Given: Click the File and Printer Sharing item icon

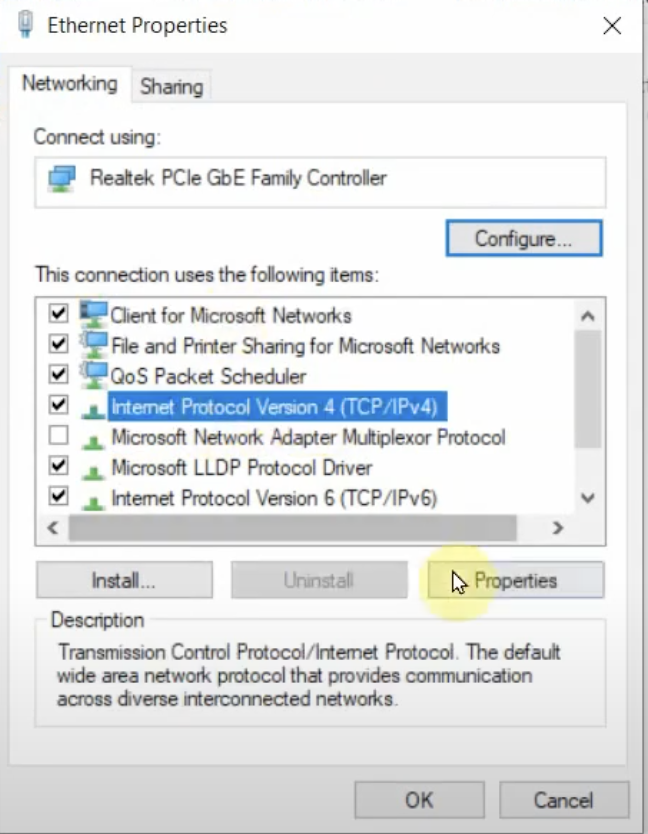Looking at the screenshot, I should [x=94, y=345].
